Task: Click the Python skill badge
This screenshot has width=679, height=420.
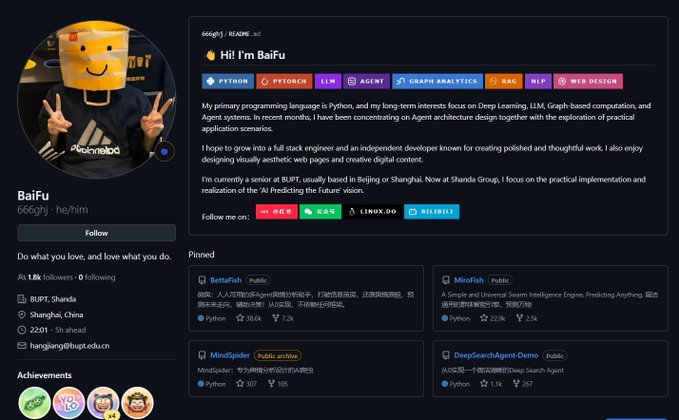Action: pyautogui.click(x=228, y=81)
